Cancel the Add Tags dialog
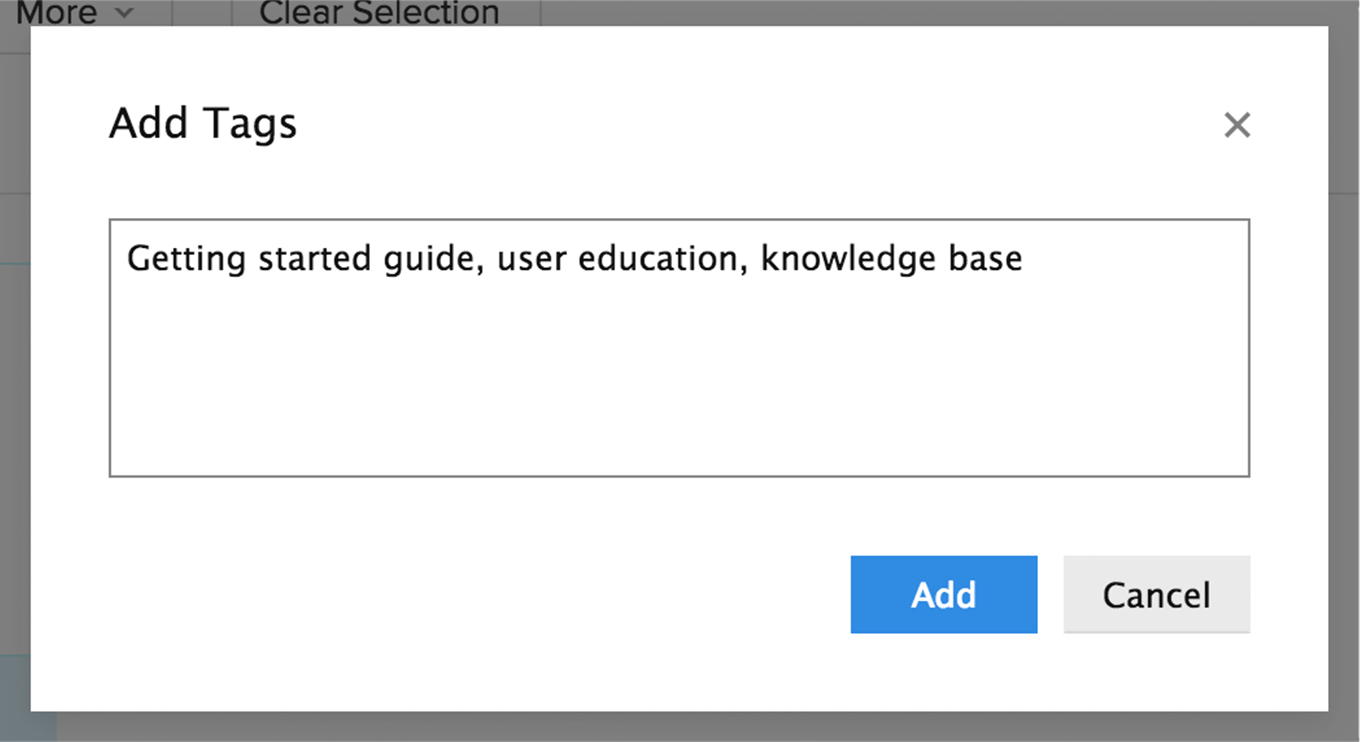 [1157, 595]
